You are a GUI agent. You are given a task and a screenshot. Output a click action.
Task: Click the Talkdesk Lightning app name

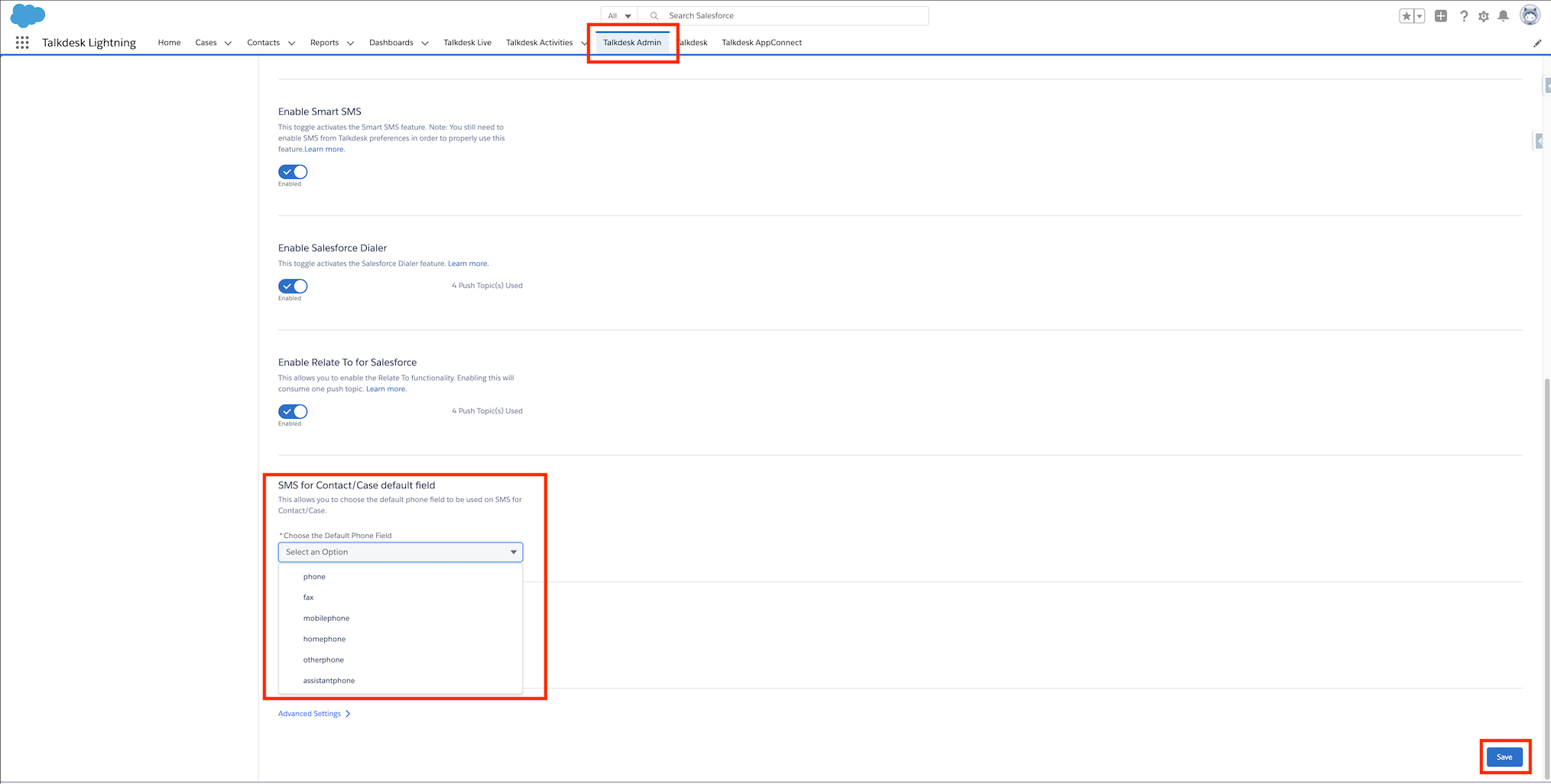(x=89, y=43)
